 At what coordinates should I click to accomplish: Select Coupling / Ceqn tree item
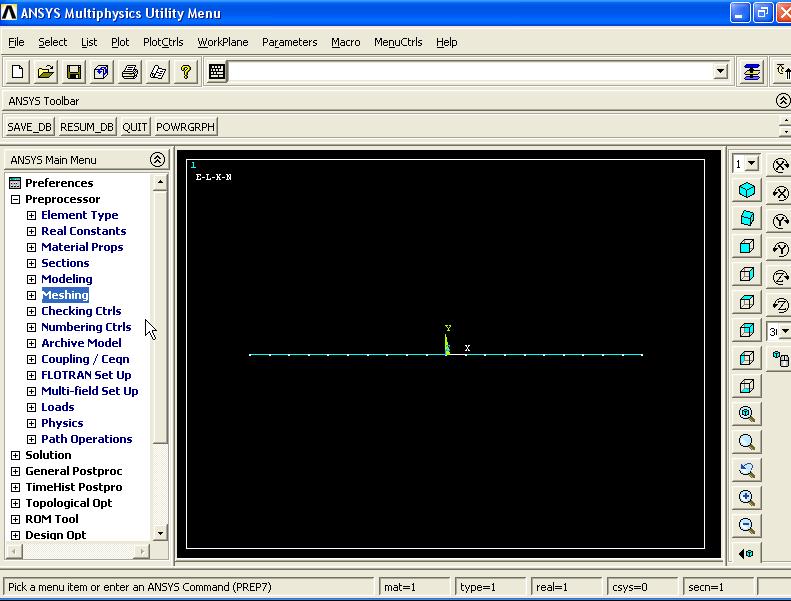click(x=85, y=359)
